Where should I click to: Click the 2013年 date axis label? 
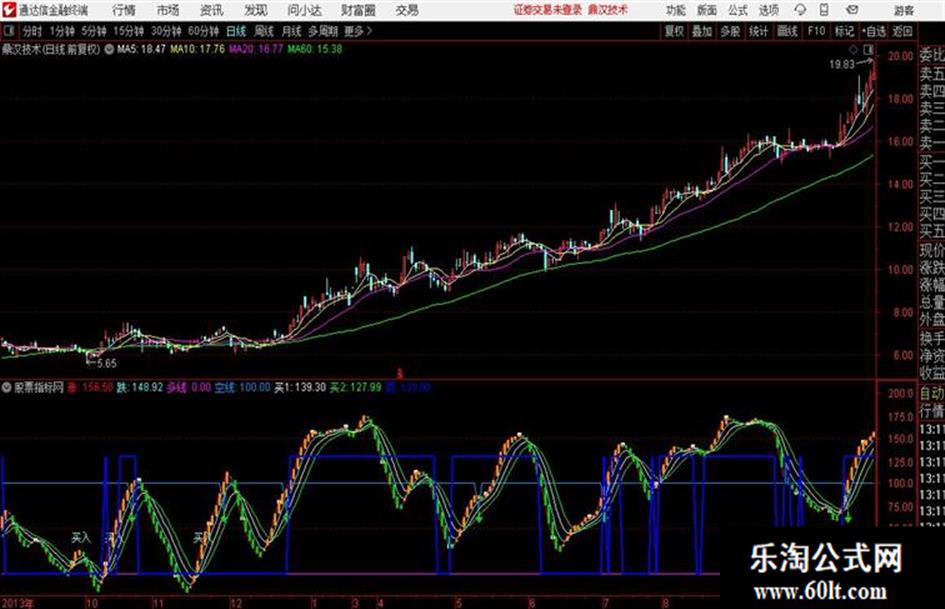(17, 603)
